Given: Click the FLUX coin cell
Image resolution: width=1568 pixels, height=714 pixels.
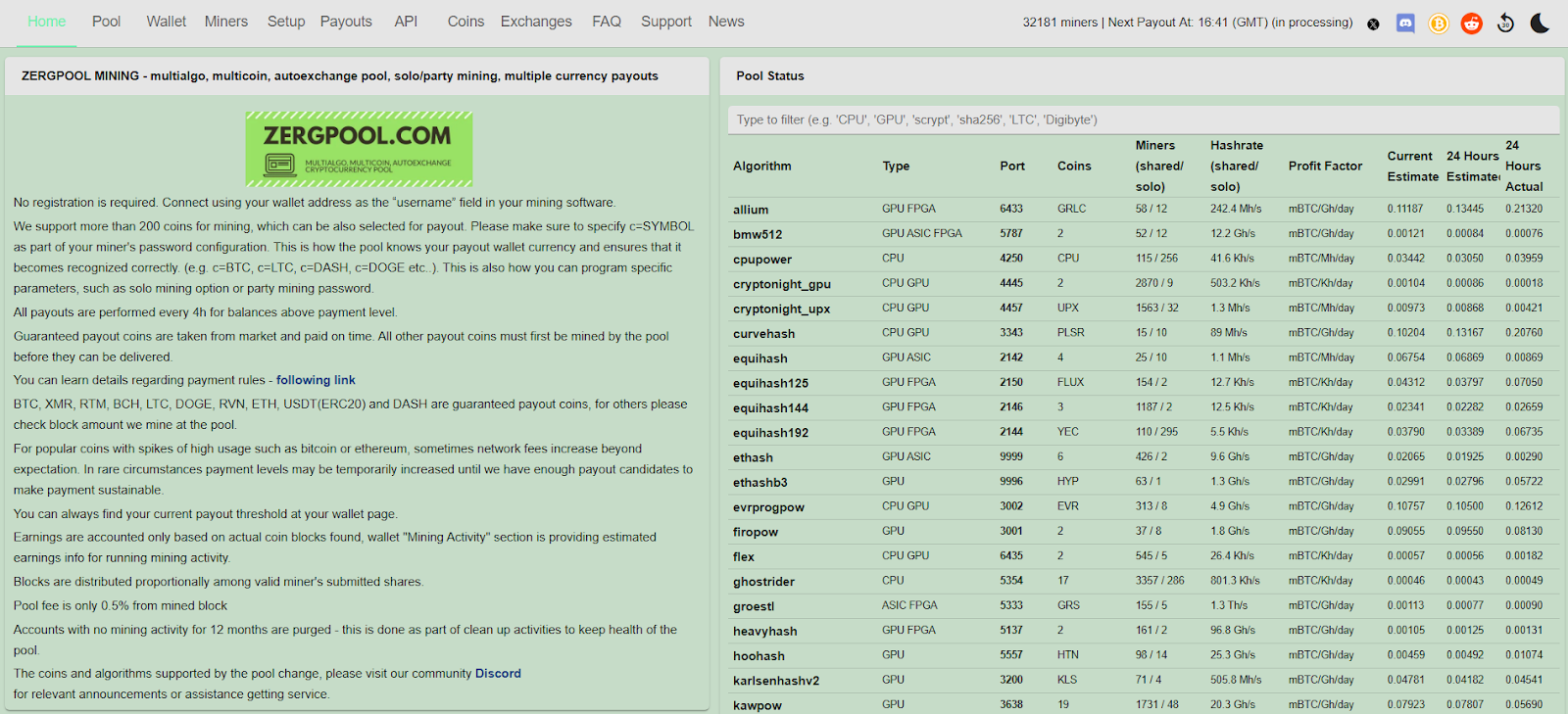Looking at the screenshot, I should [x=1071, y=382].
